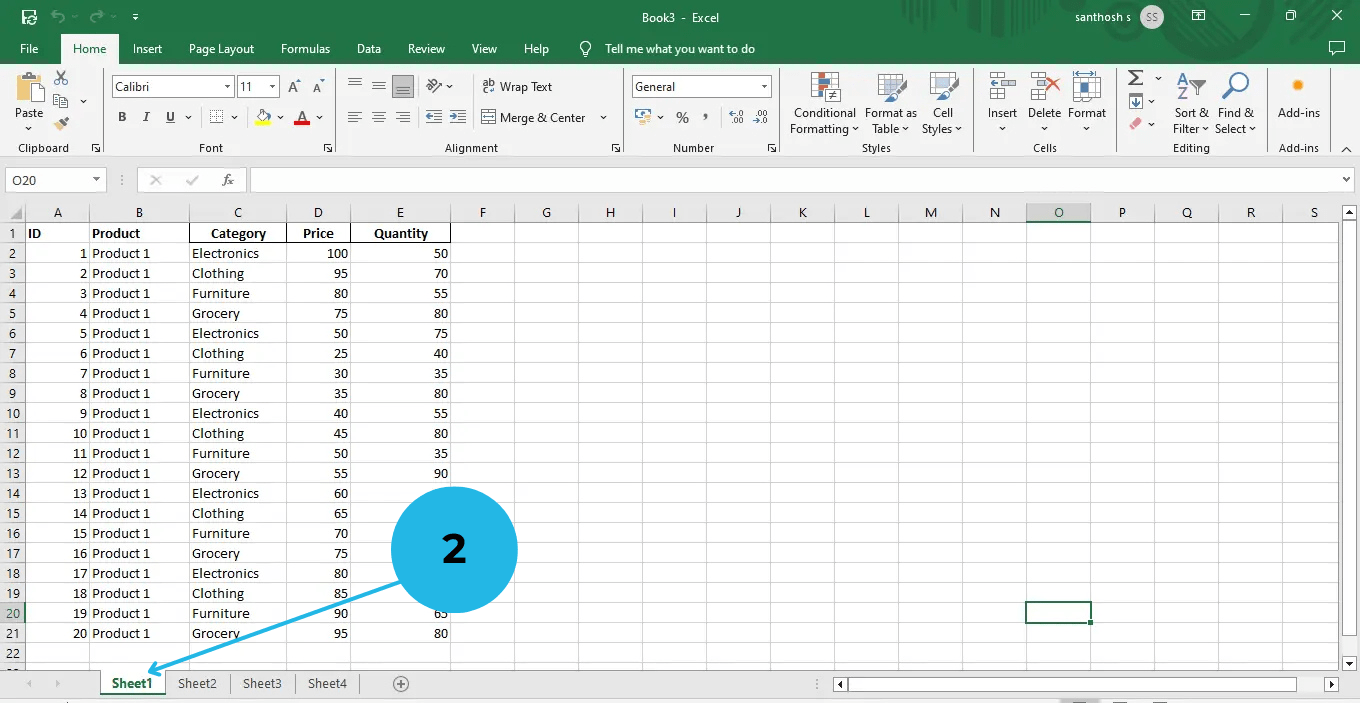Screen dimensions: 1360x703
Task: Open the Font name dropdown
Action: [226, 86]
